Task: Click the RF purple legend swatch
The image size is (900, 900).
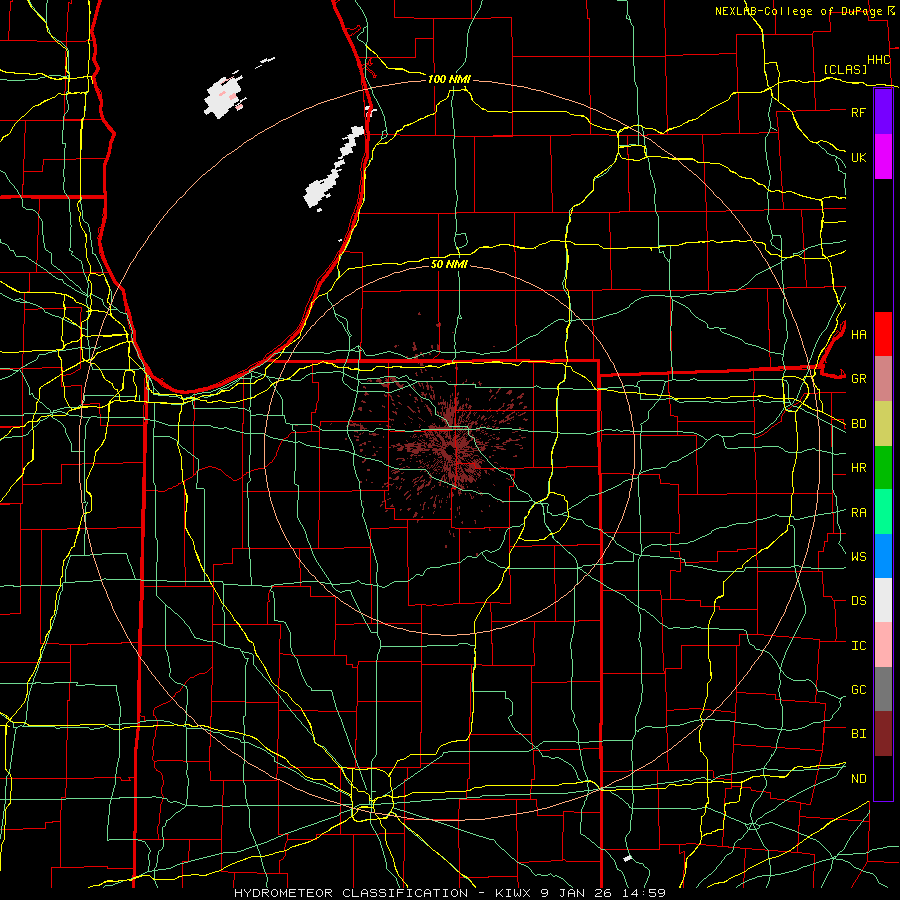Action: [883, 112]
